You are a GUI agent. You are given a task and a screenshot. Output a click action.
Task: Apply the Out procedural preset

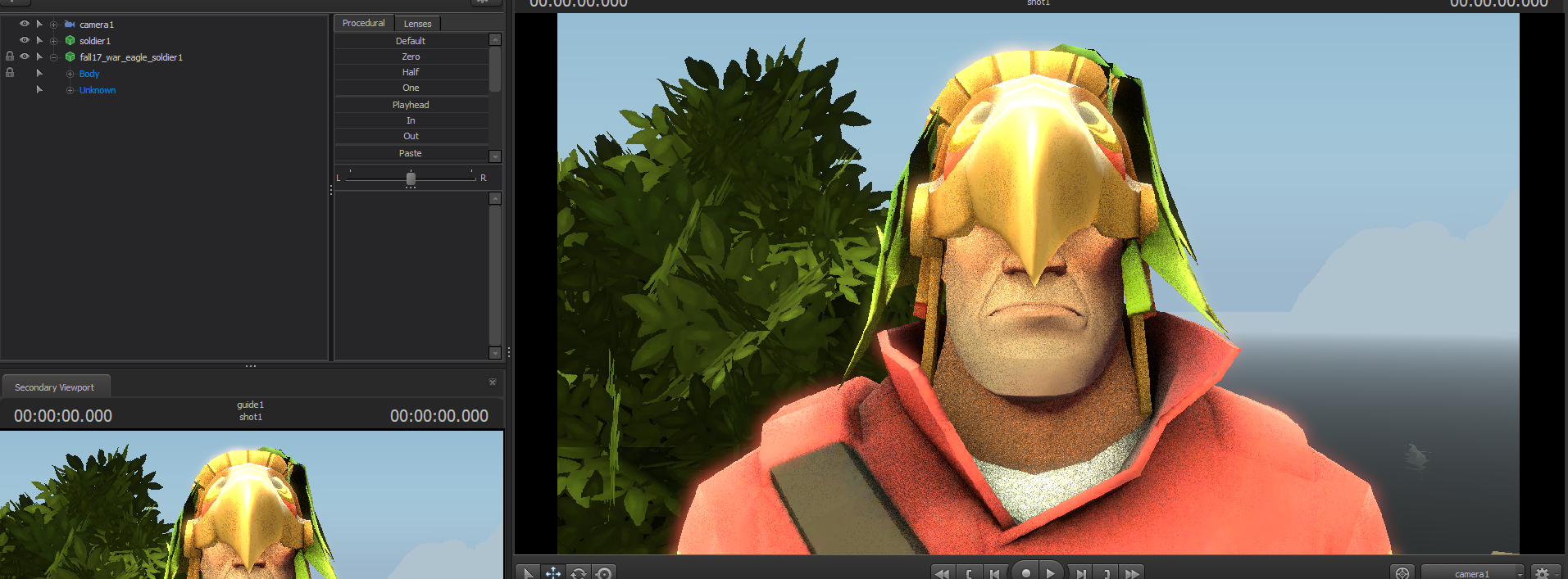click(x=411, y=136)
